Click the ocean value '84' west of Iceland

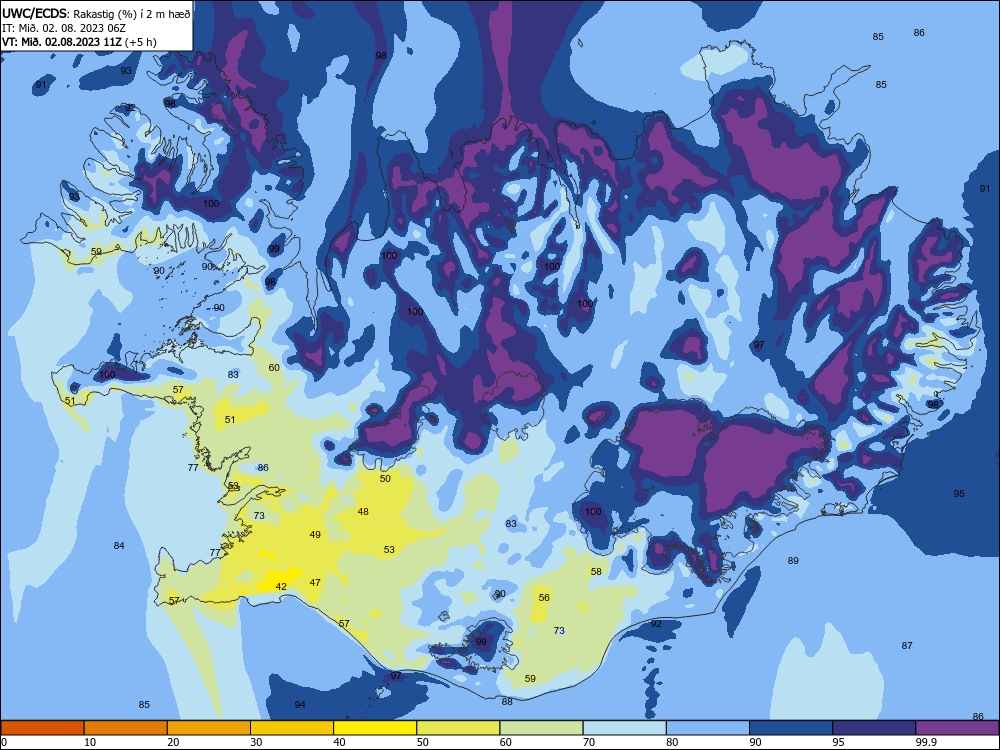click(119, 545)
